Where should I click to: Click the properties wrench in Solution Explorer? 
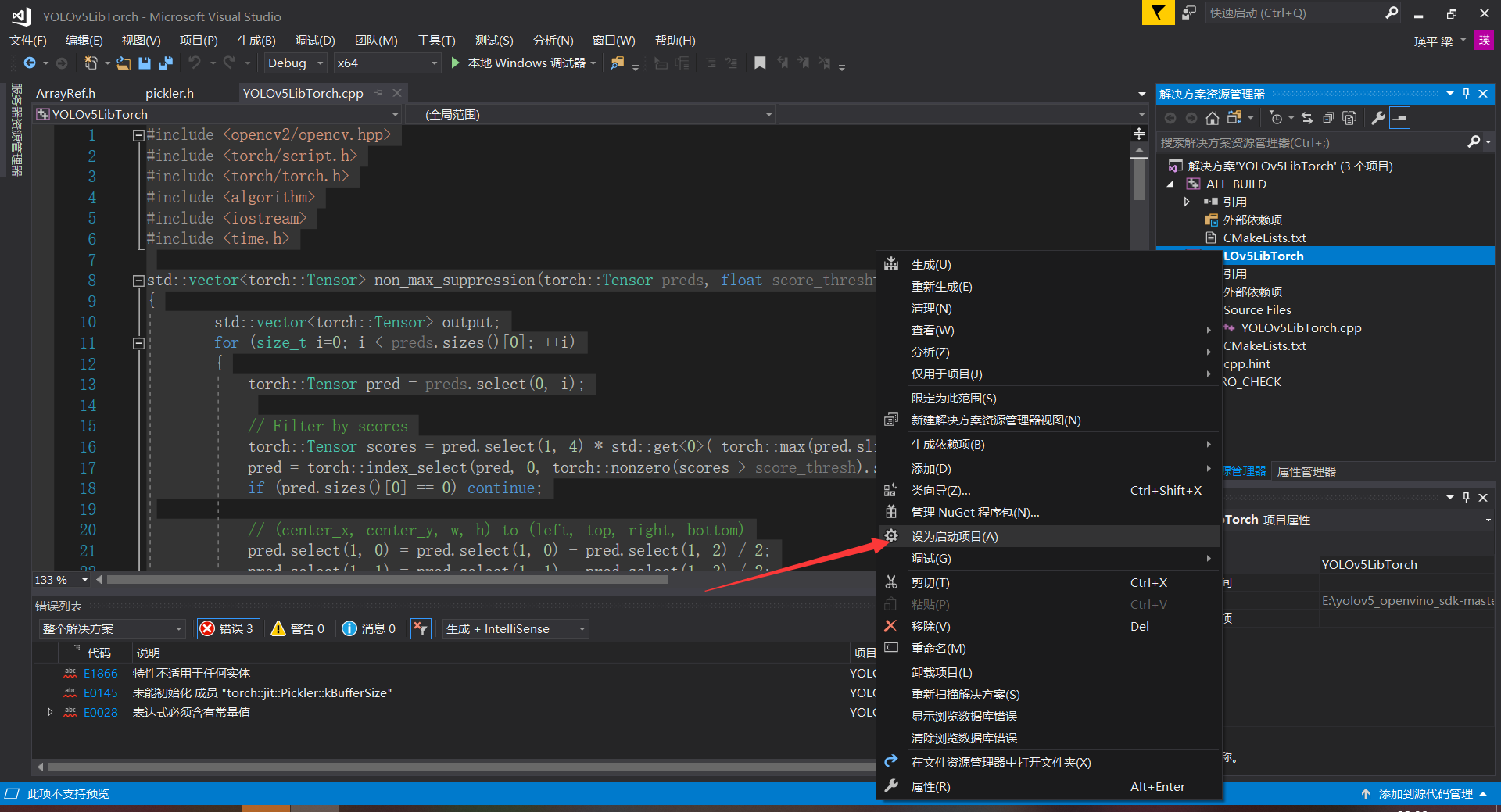click(1378, 118)
